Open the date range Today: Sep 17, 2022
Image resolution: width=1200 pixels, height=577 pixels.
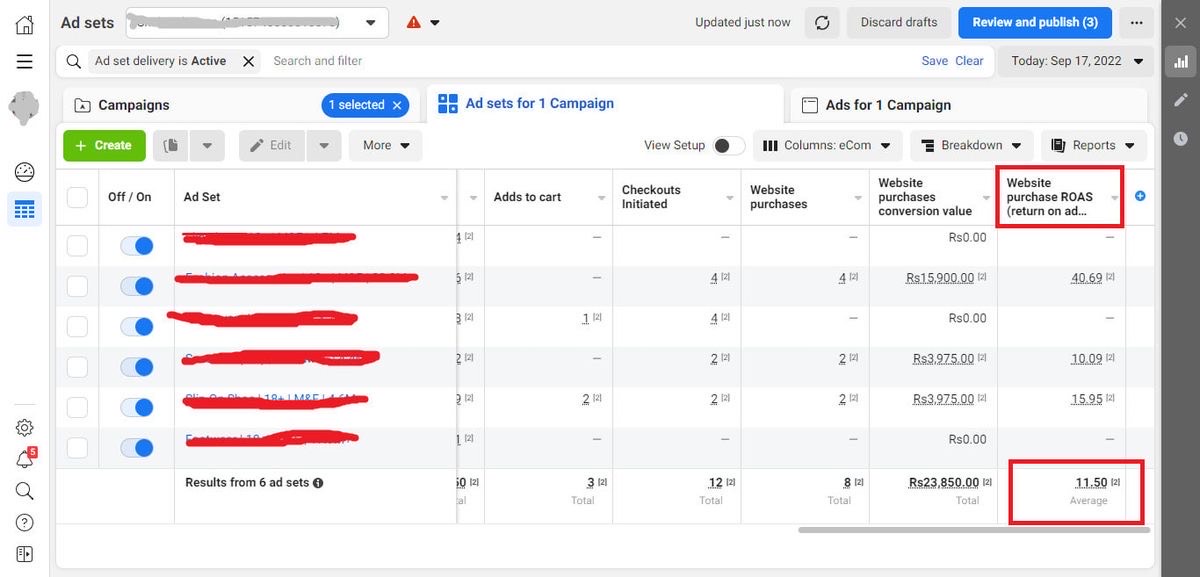1077,61
